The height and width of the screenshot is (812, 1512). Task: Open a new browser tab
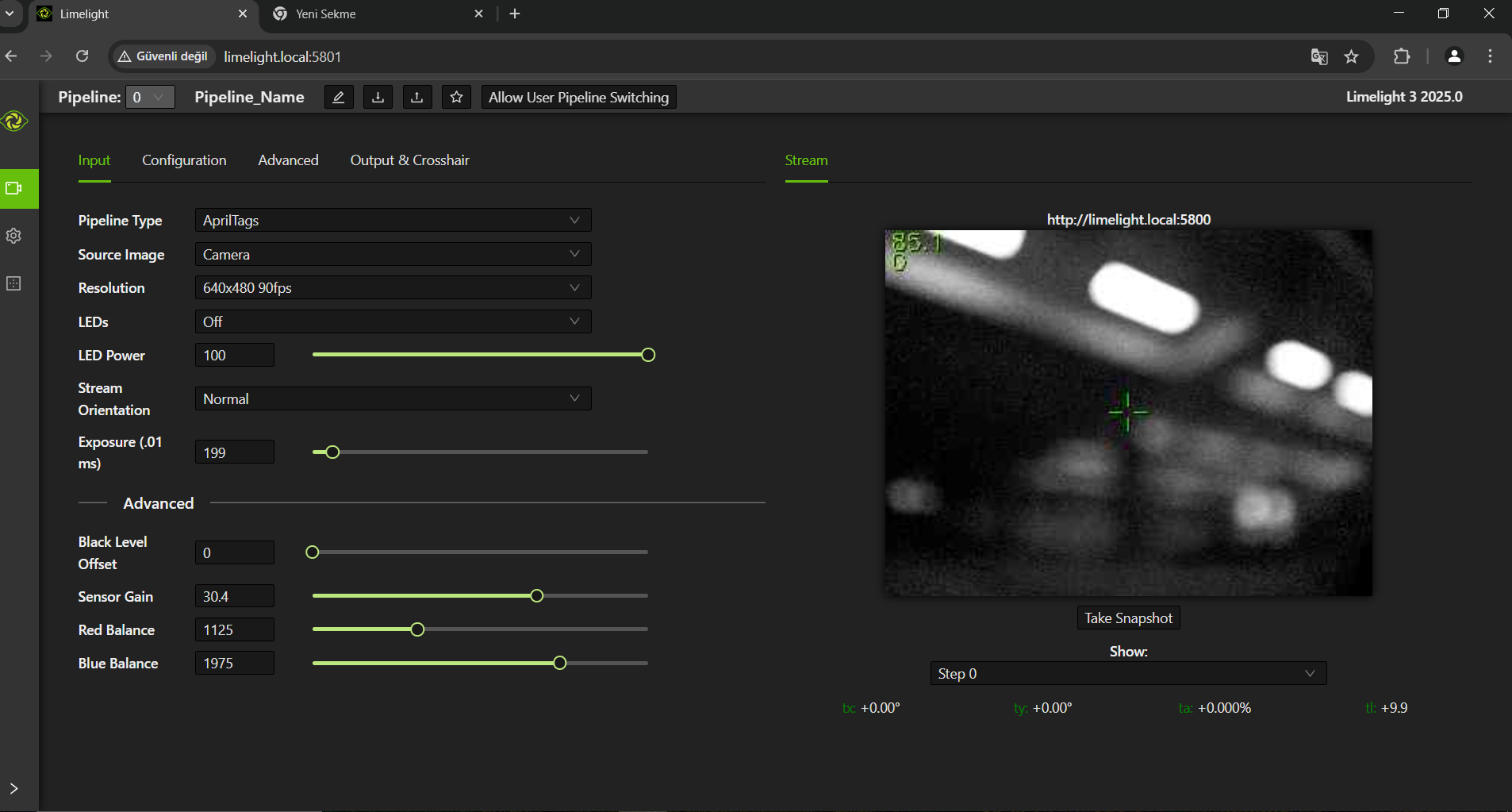[x=515, y=13]
